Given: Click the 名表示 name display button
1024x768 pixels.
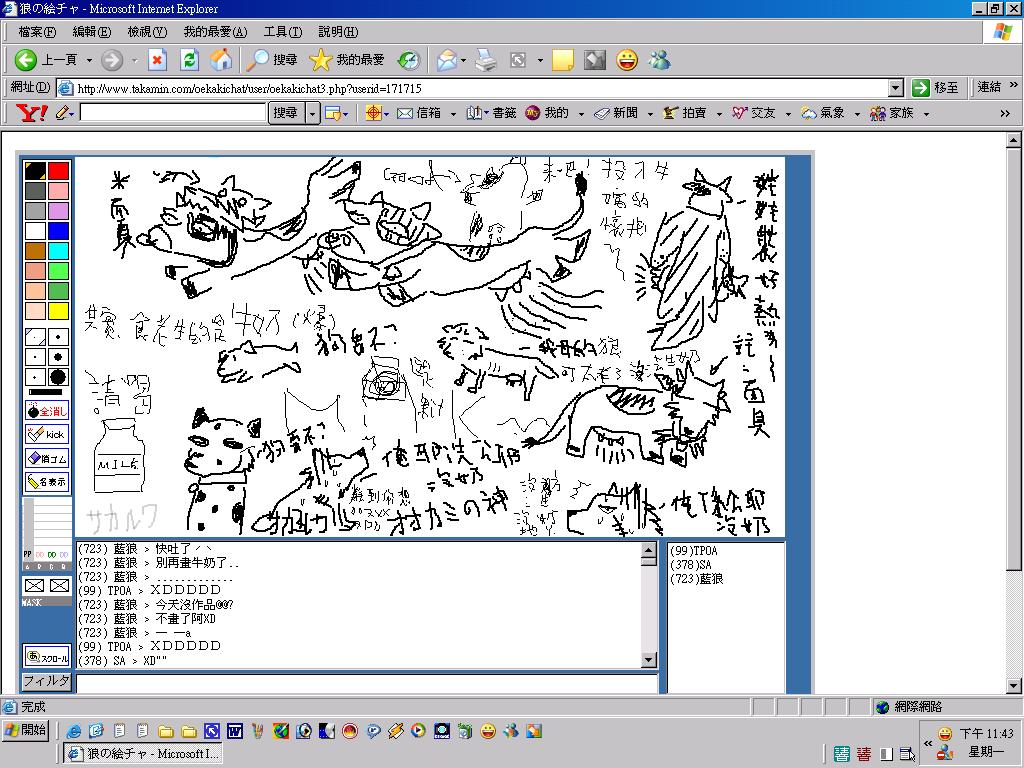Looking at the screenshot, I should 47,482.
